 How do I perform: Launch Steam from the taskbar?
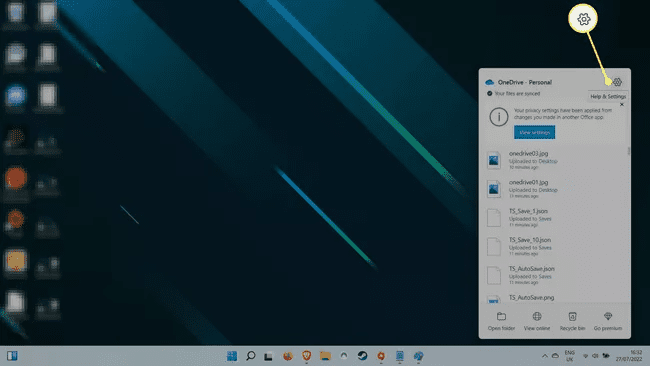coord(362,356)
